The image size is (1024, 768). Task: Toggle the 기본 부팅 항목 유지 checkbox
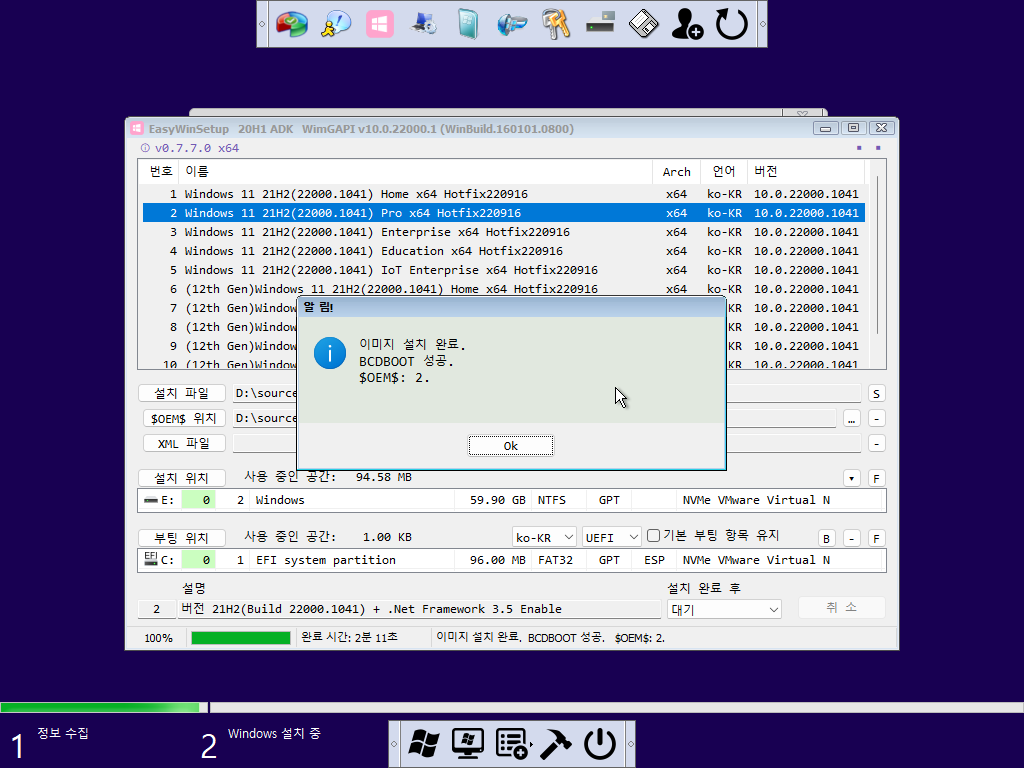point(653,536)
